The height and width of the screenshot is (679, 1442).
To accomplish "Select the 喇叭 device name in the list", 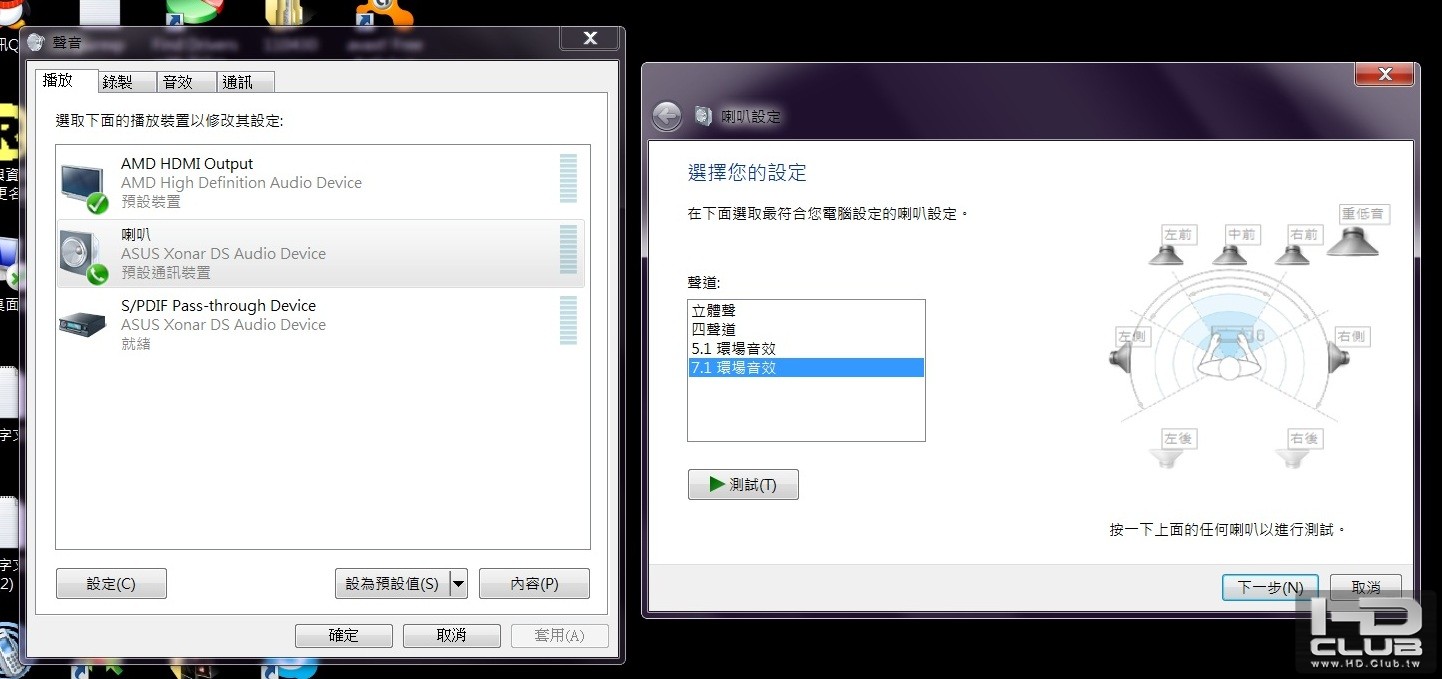I will coord(135,235).
